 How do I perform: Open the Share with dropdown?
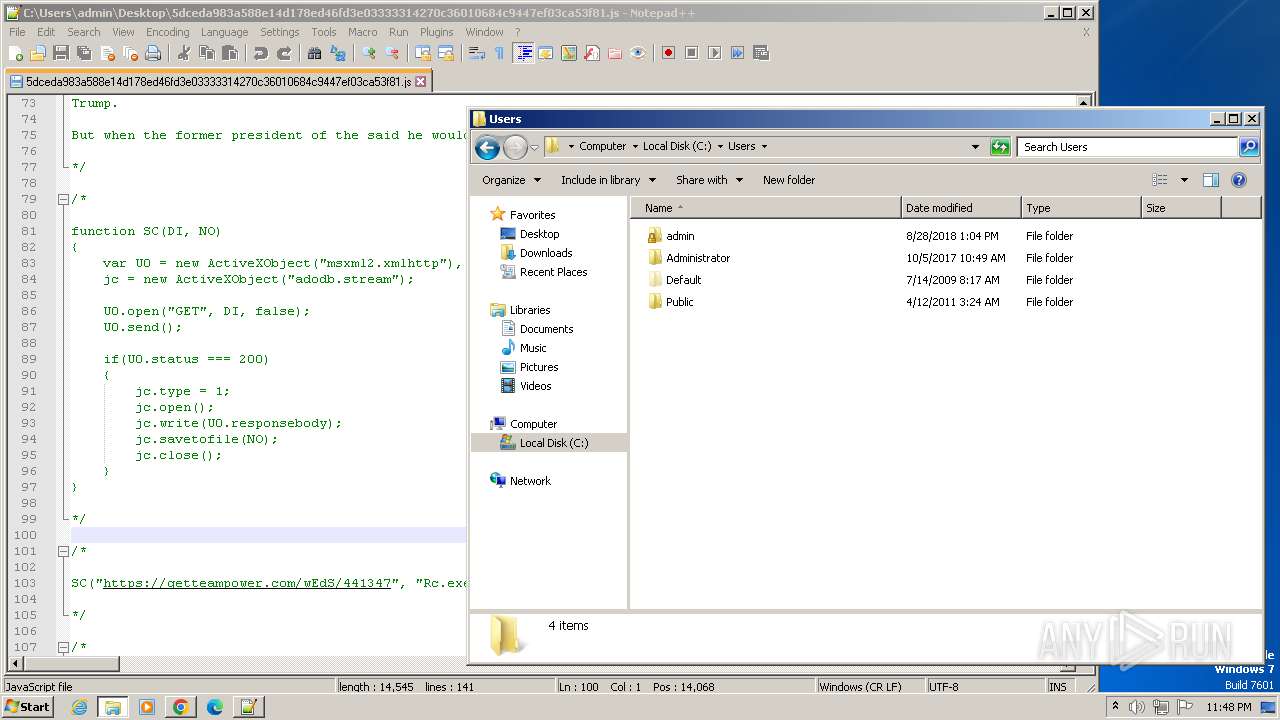click(709, 180)
